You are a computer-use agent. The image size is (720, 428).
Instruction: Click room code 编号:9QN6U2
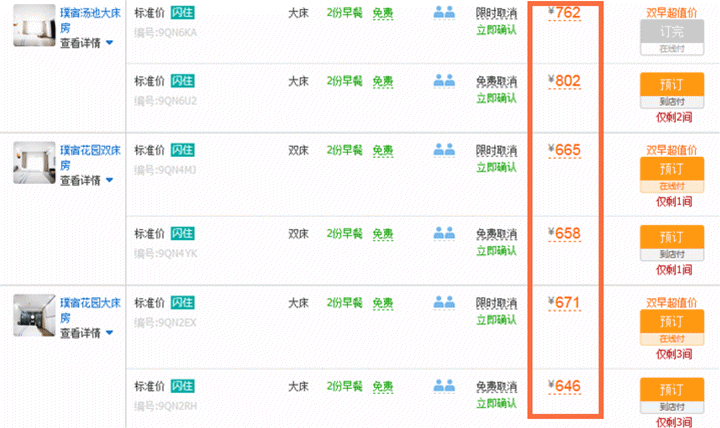tap(165, 101)
